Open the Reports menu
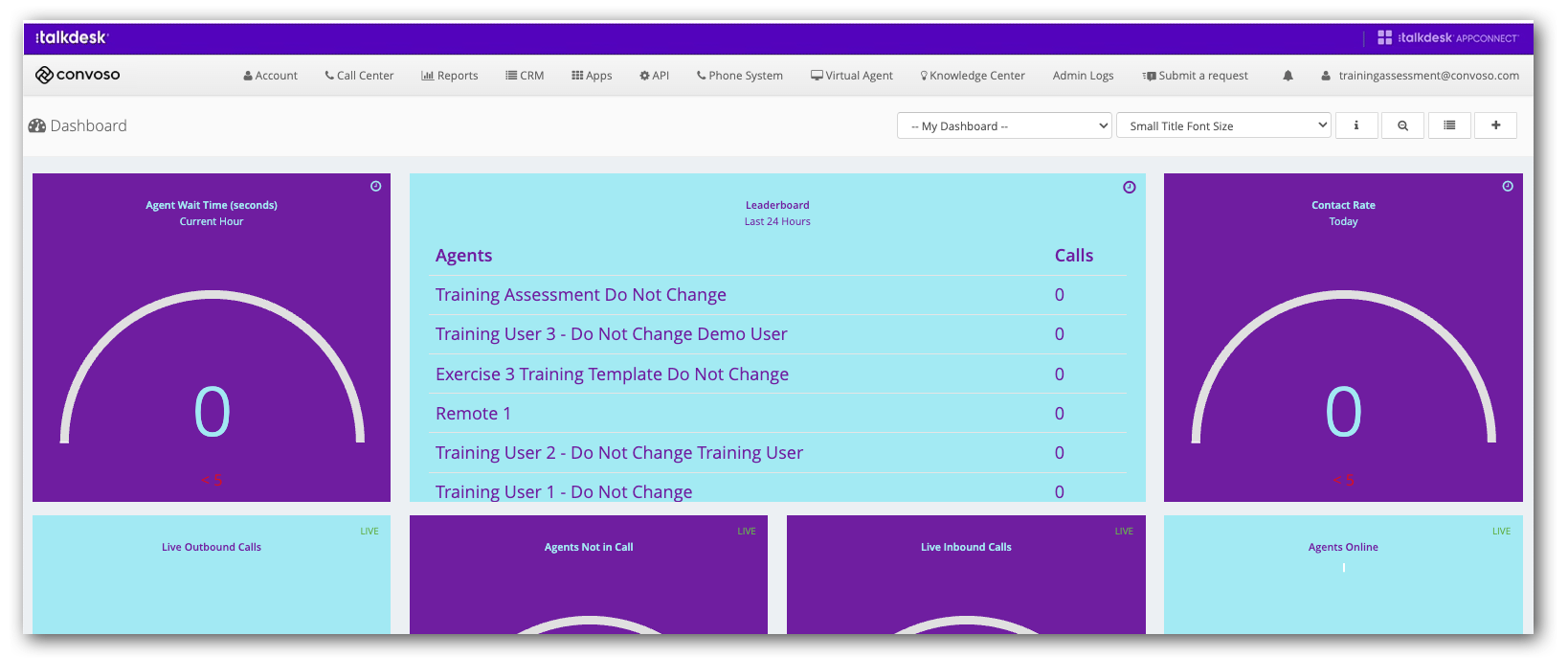1568x658 pixels. 449,76
